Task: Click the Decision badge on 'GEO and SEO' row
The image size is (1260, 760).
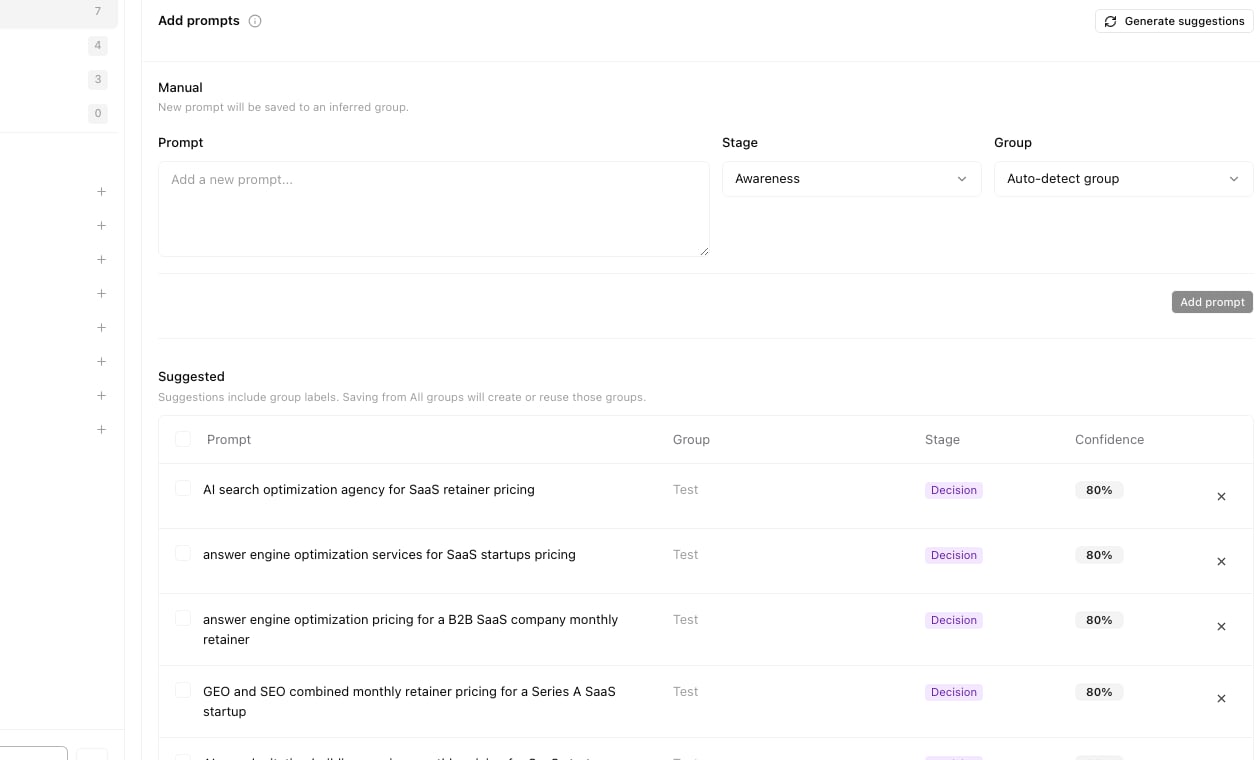Action: (x=954, y=692)
